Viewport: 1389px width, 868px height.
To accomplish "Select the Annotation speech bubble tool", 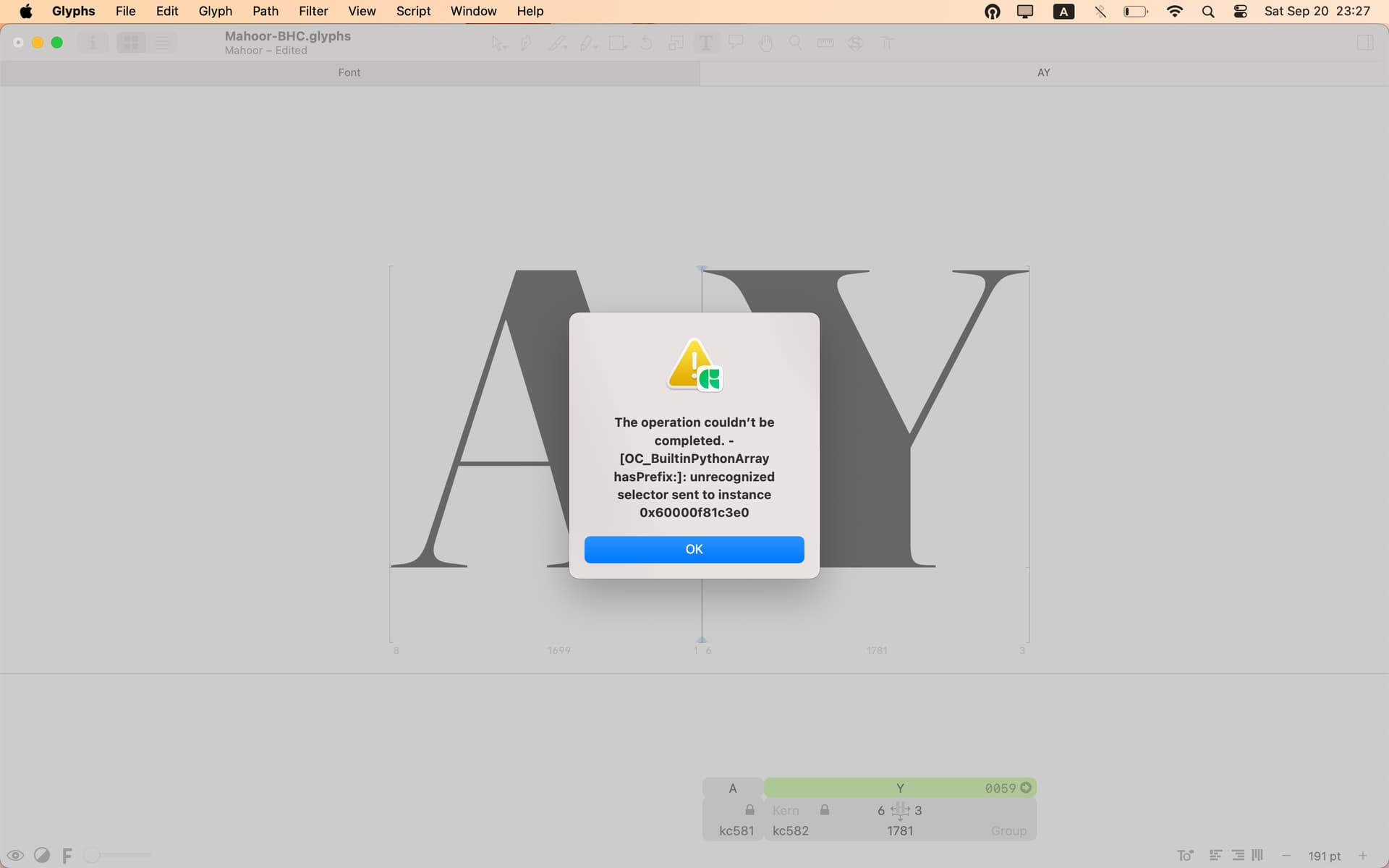I will coord(736,43).
